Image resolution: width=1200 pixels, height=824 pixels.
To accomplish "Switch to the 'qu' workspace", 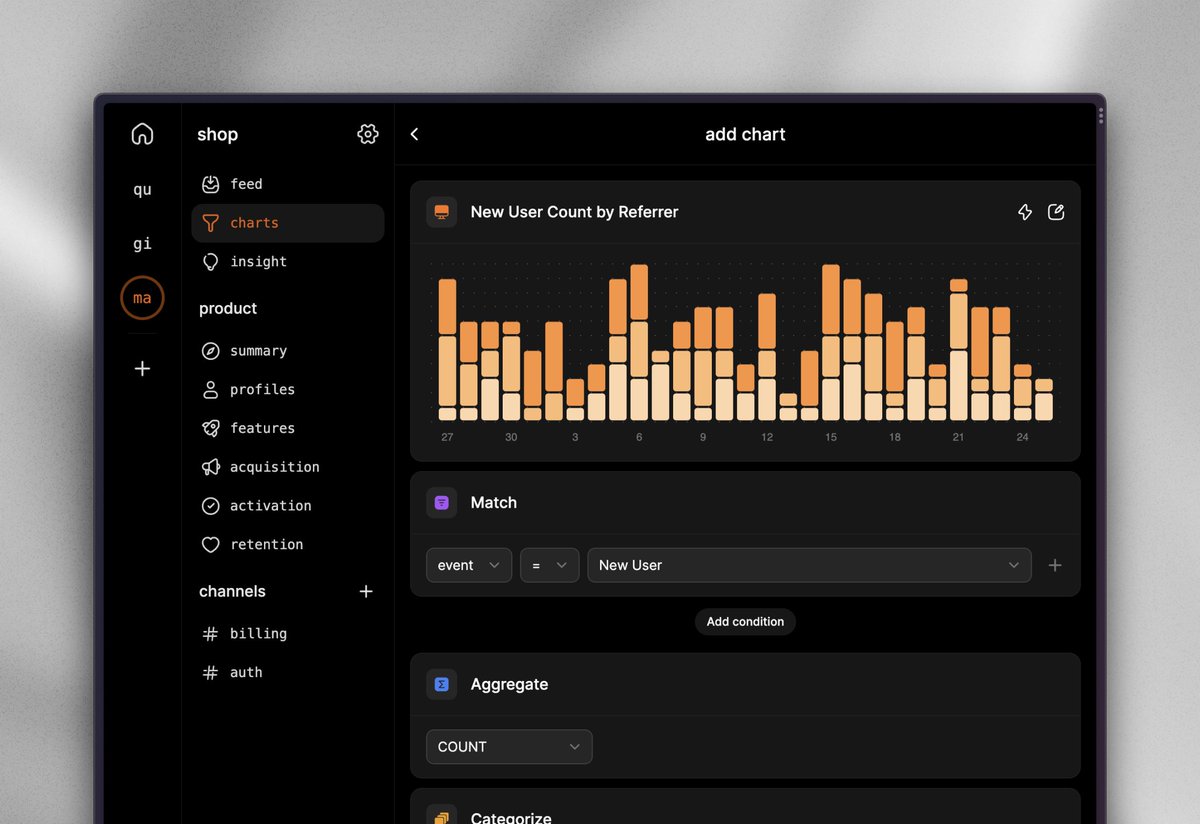I will [x=142, y=189].
